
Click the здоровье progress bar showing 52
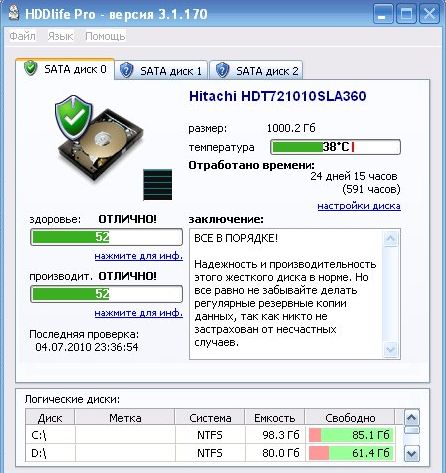click(106, 237)
